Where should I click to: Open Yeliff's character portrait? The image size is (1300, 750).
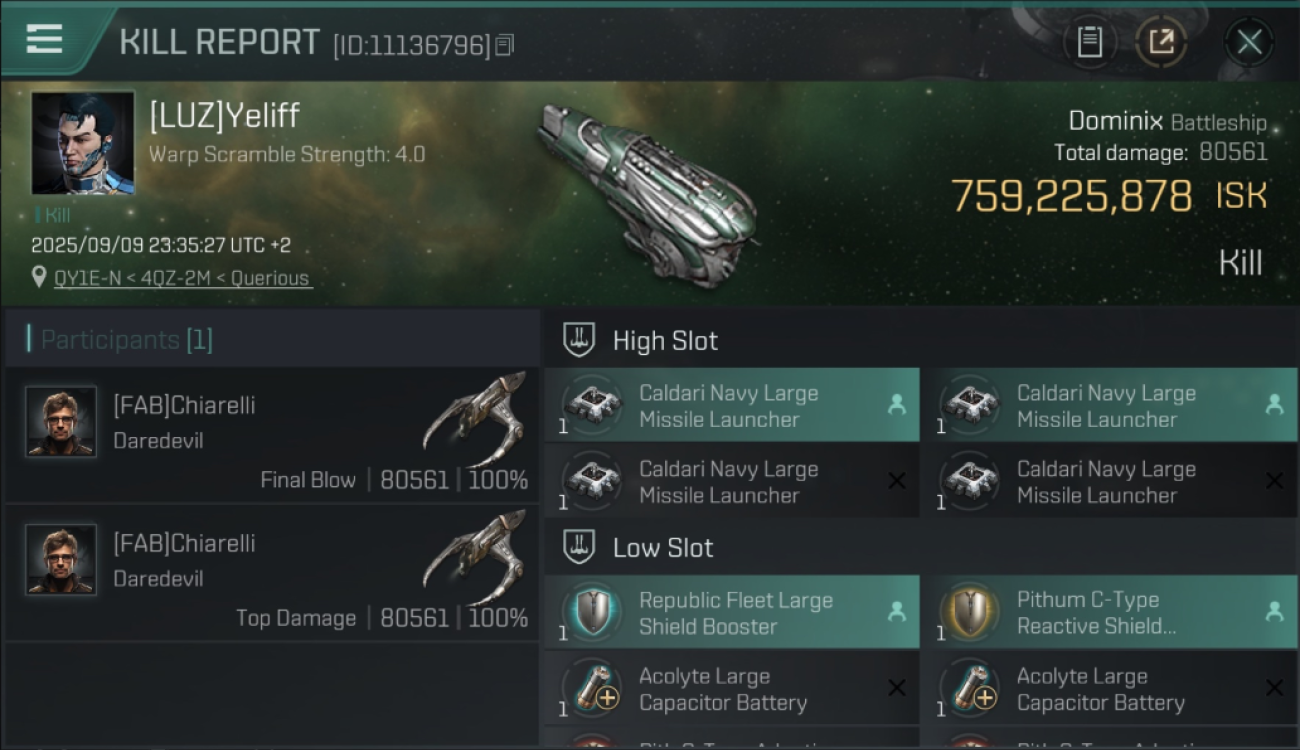point(83,143)
